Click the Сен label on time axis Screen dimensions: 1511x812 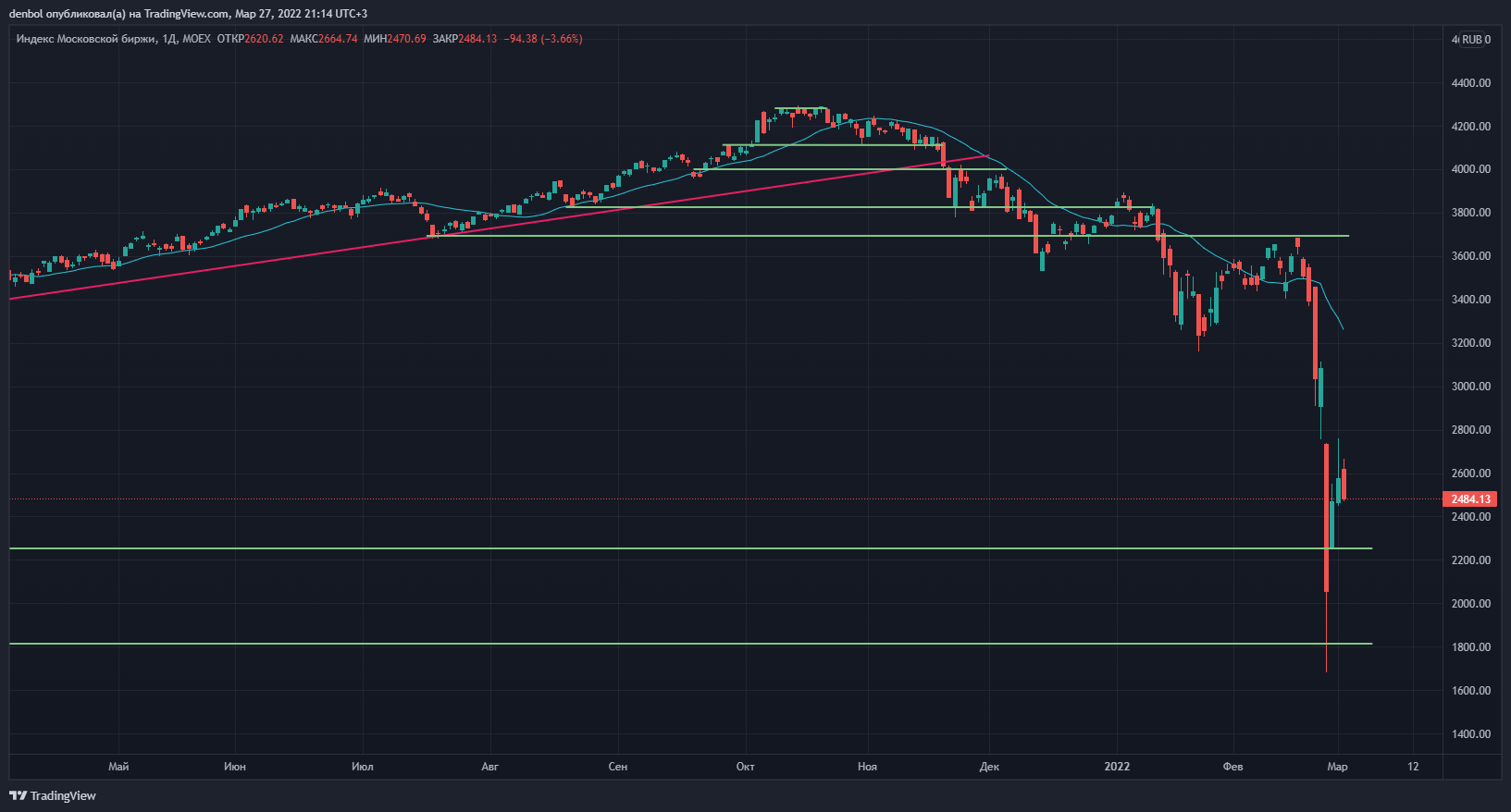coord(618,767)
